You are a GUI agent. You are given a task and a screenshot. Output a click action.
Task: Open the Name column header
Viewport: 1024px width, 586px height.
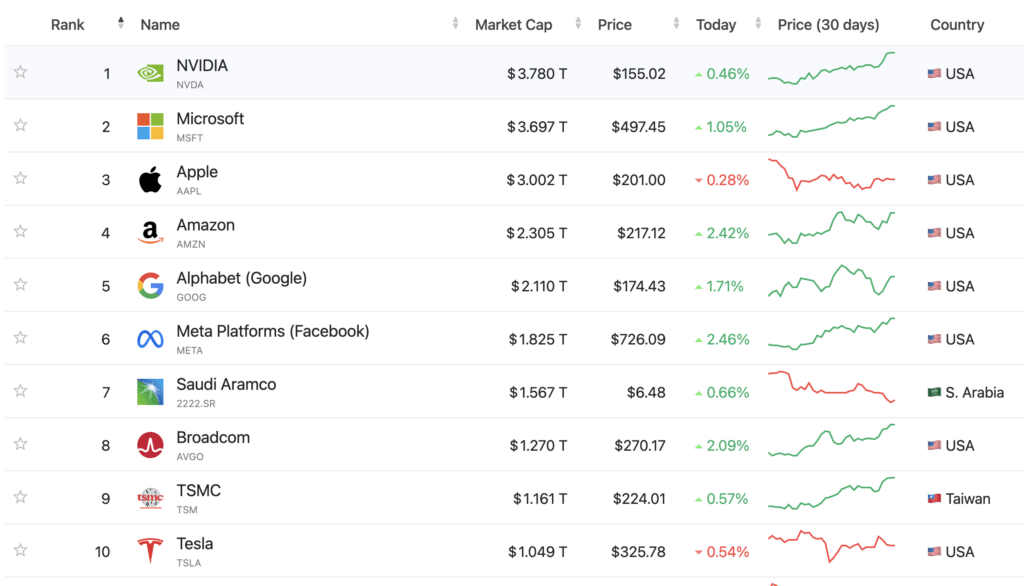click(x=162, y=24)
